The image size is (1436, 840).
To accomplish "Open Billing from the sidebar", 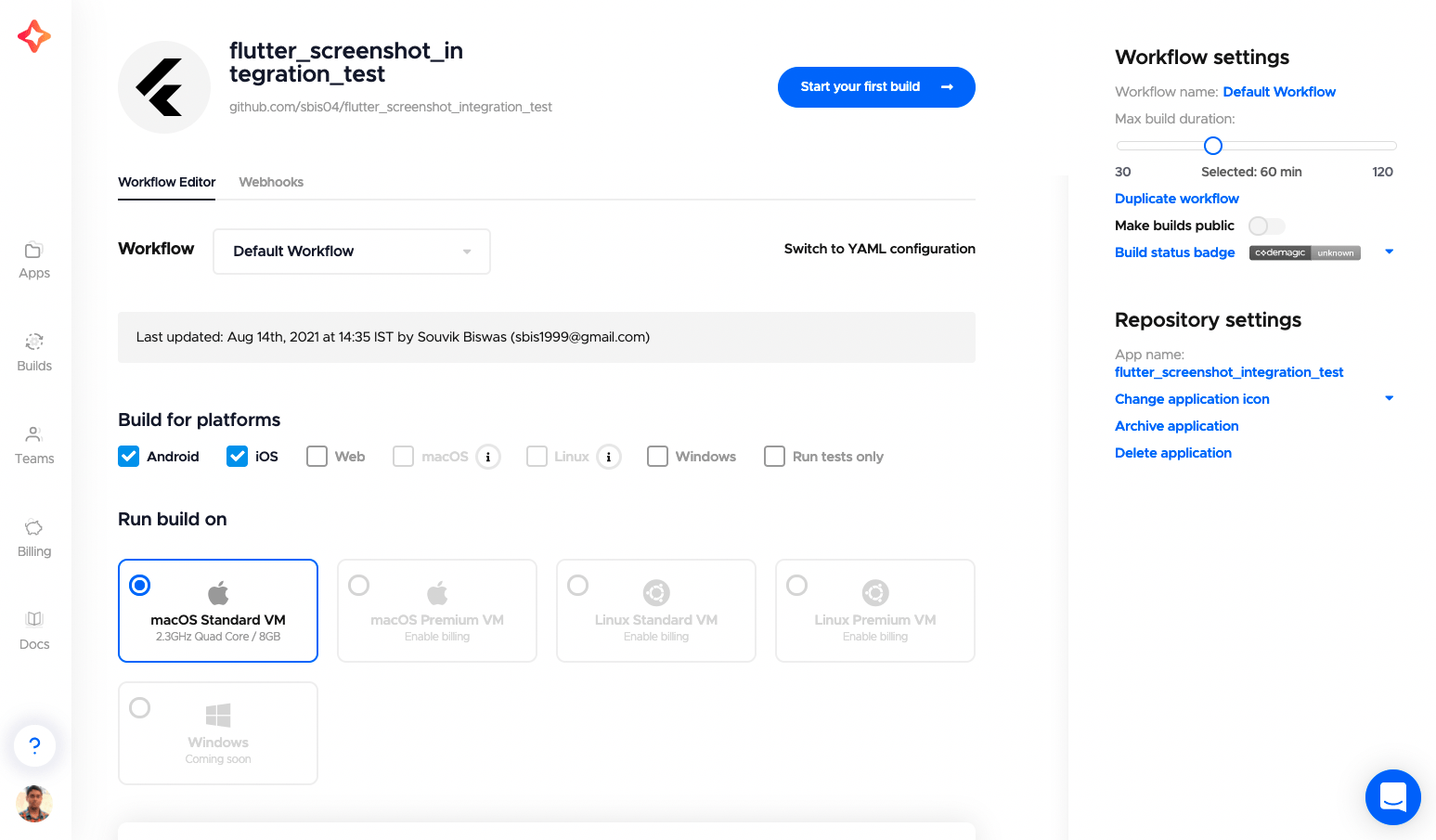I will tap(34, 538).
